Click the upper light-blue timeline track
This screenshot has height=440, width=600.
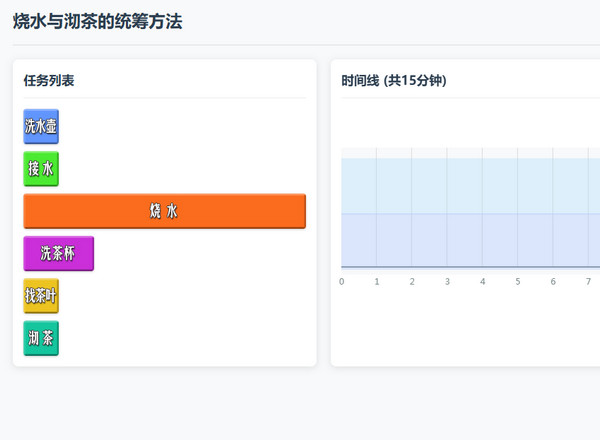coord(470,186)
